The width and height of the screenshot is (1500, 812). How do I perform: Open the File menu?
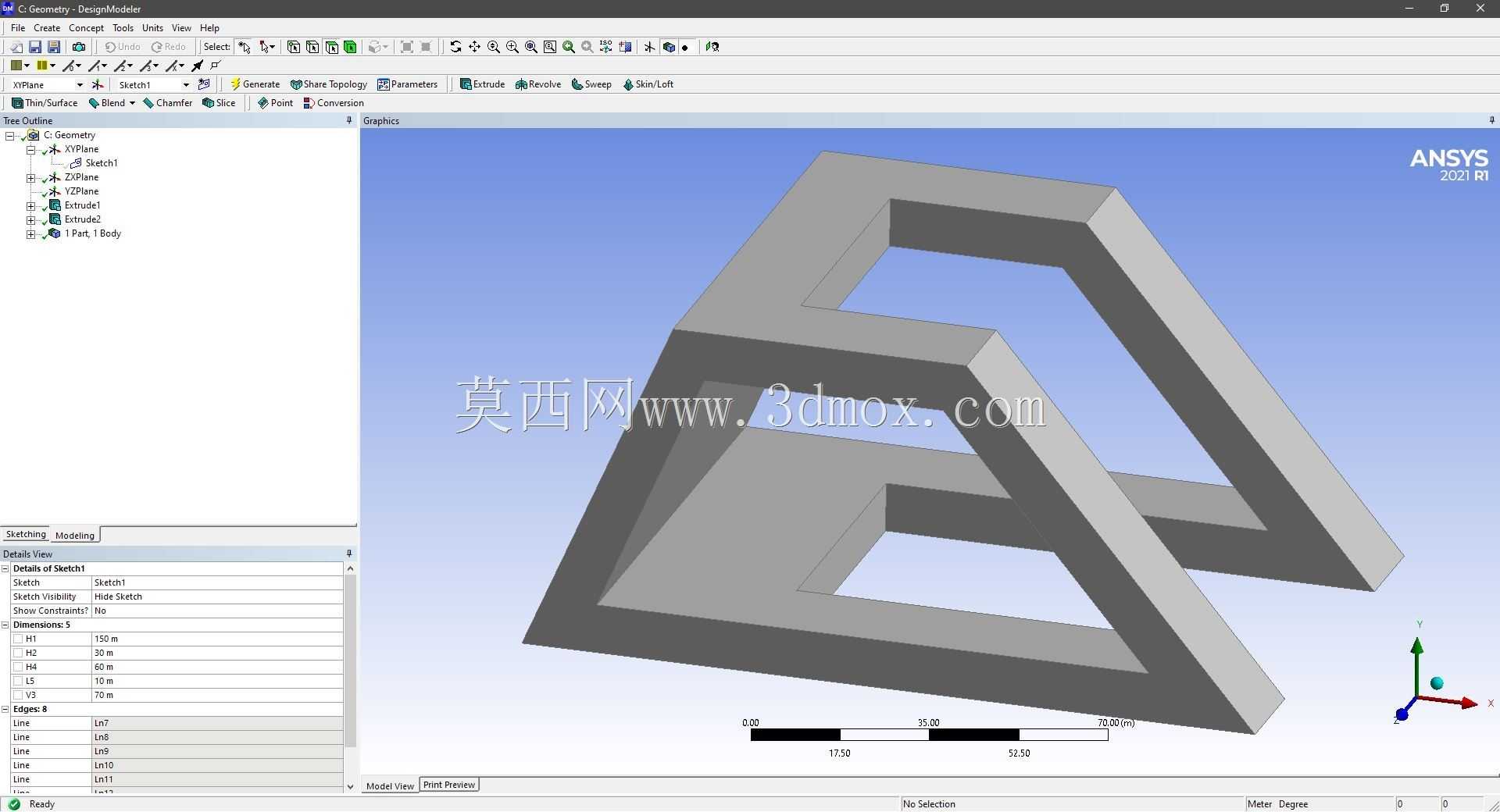click(18, 27)
